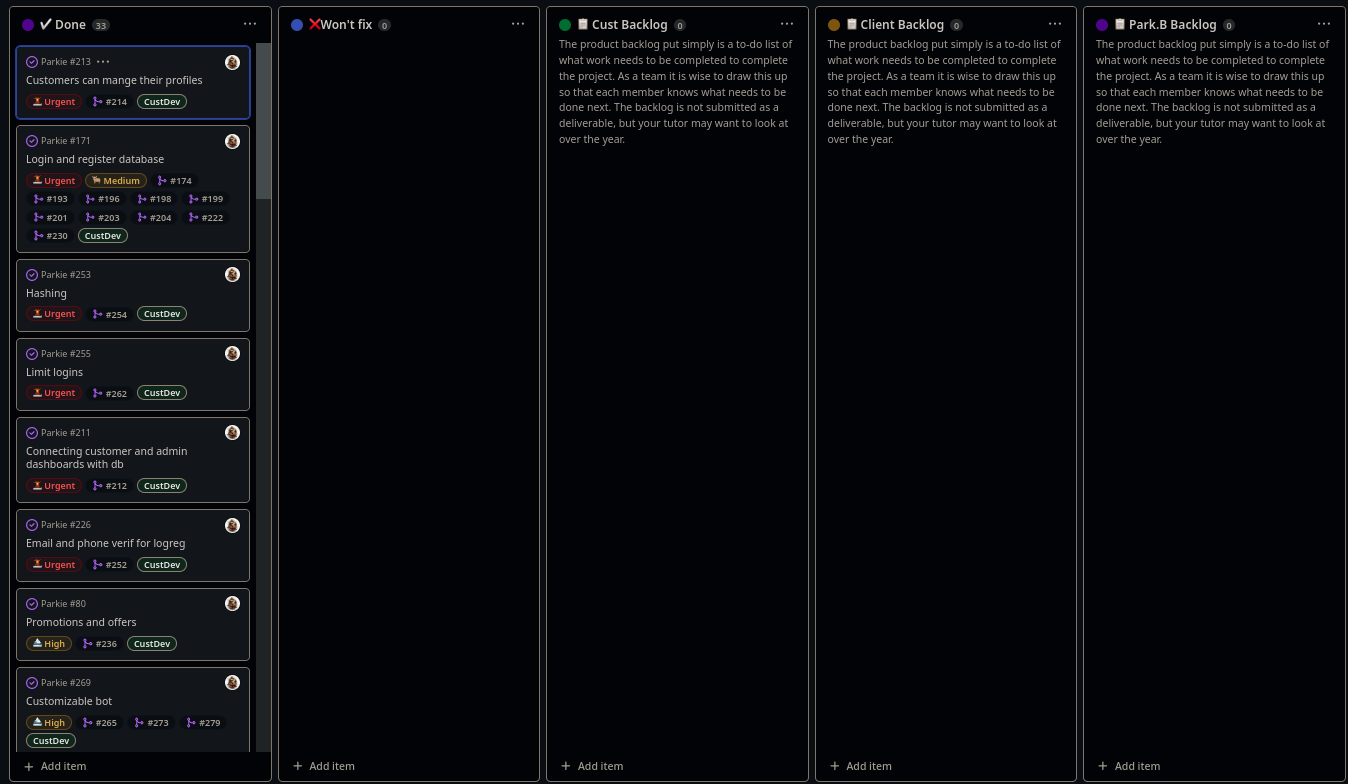Click the assignee avatar on Parkie #213 card
1348x784 pixels.
click(232, 61)
